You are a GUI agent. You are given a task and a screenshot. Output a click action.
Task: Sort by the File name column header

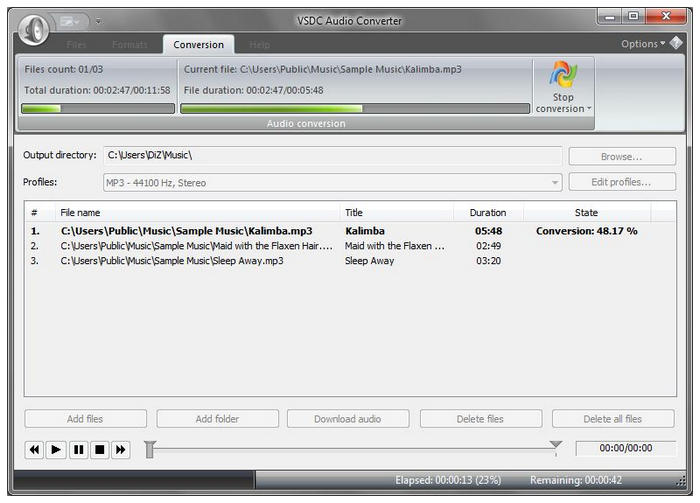pyautogui.click(x=197, y=212)
